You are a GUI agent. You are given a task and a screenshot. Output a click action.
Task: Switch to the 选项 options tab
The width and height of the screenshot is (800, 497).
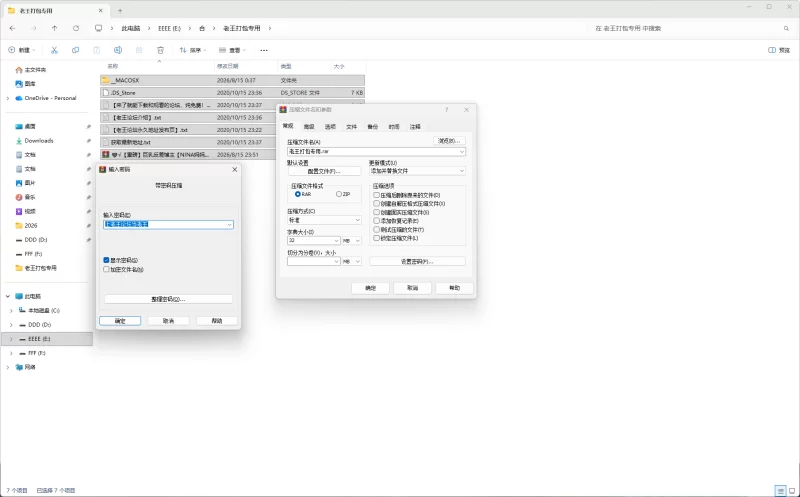tap(330, 127)
